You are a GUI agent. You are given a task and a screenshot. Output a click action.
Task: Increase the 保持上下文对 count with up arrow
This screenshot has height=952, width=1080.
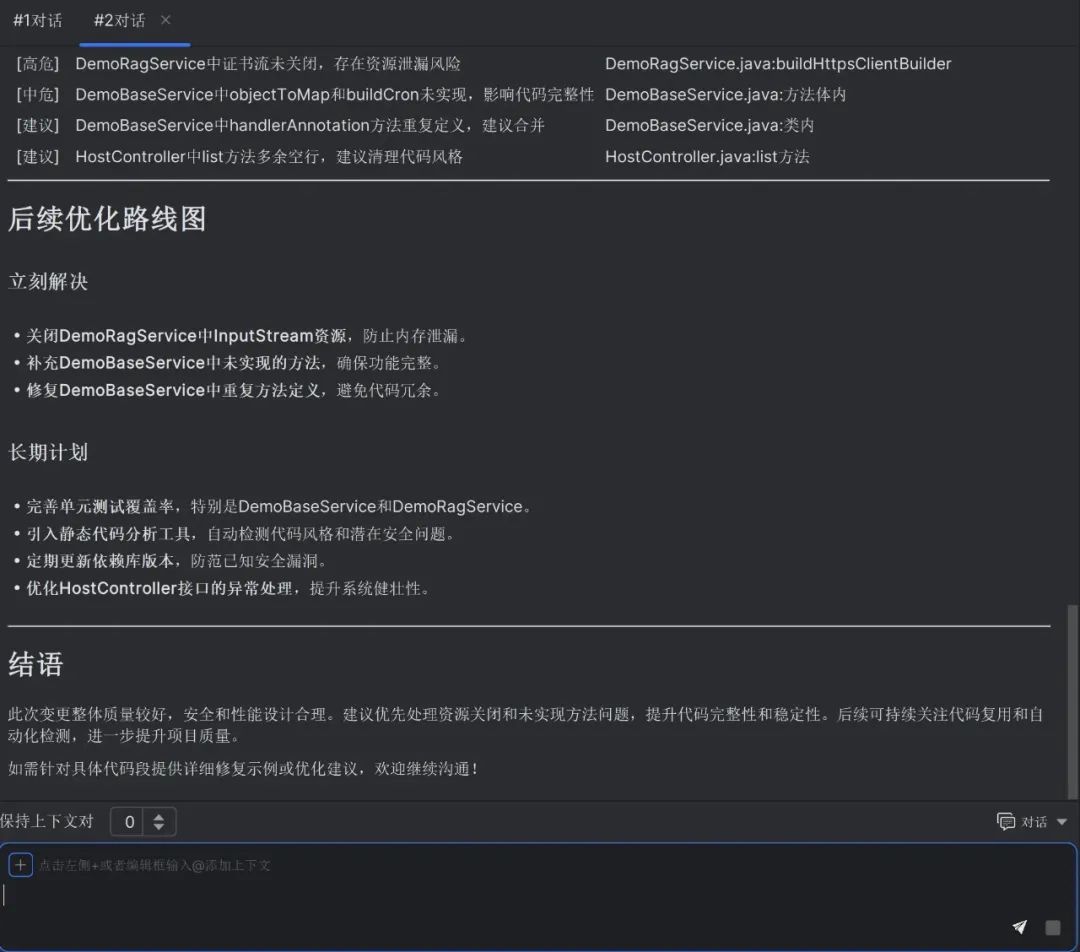click(x=159, y=816)
